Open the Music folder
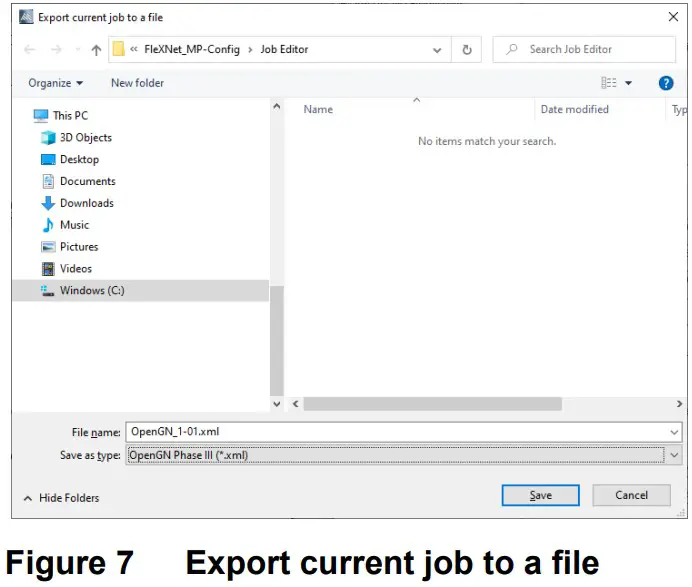Image resolution: width=692 pixels, height=587 pixels. tap(75, 225)
